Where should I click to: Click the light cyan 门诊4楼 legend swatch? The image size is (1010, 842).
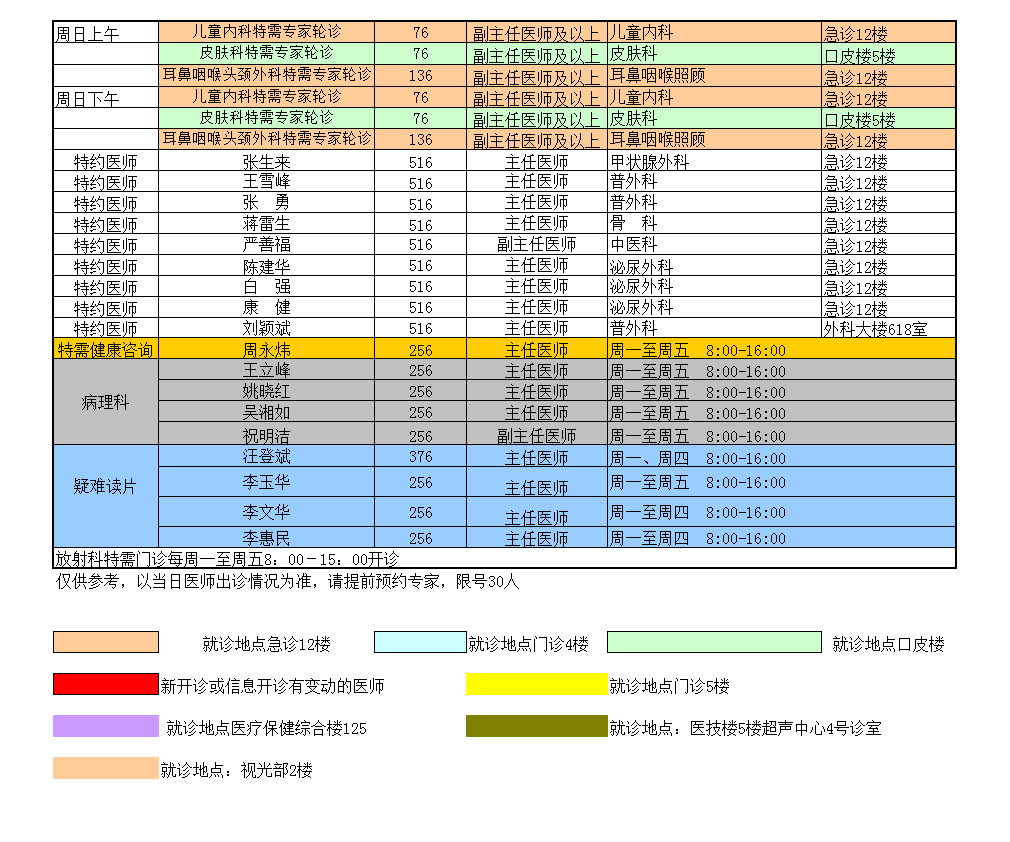click(x=420, y=642)
